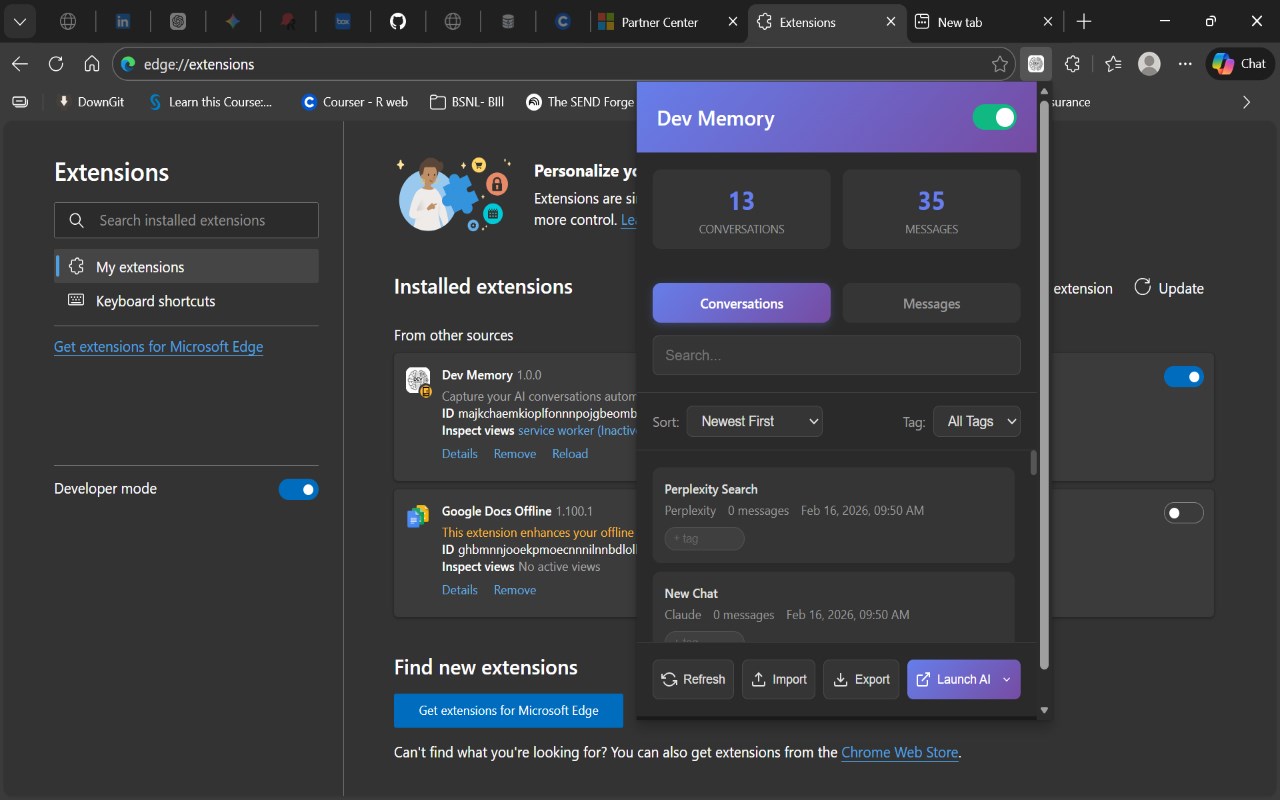
Task: Disable the Dev Memory extension in list
Action: click(1184, 377)
